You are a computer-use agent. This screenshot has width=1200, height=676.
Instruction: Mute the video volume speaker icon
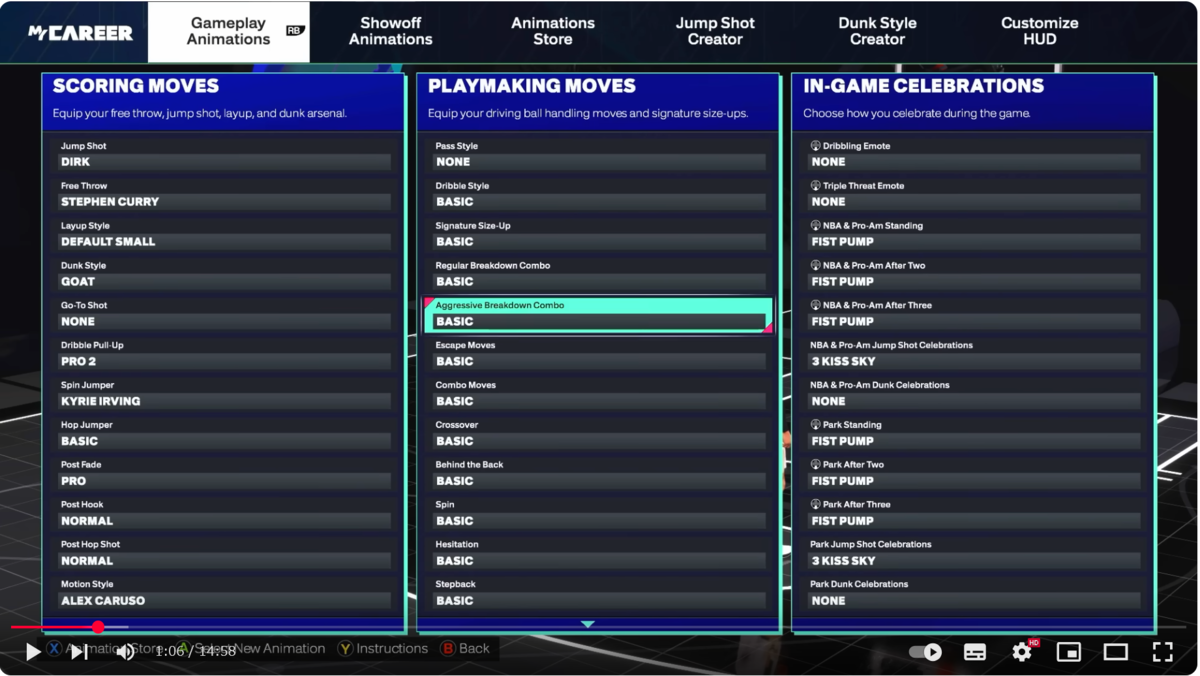[126, 652]
